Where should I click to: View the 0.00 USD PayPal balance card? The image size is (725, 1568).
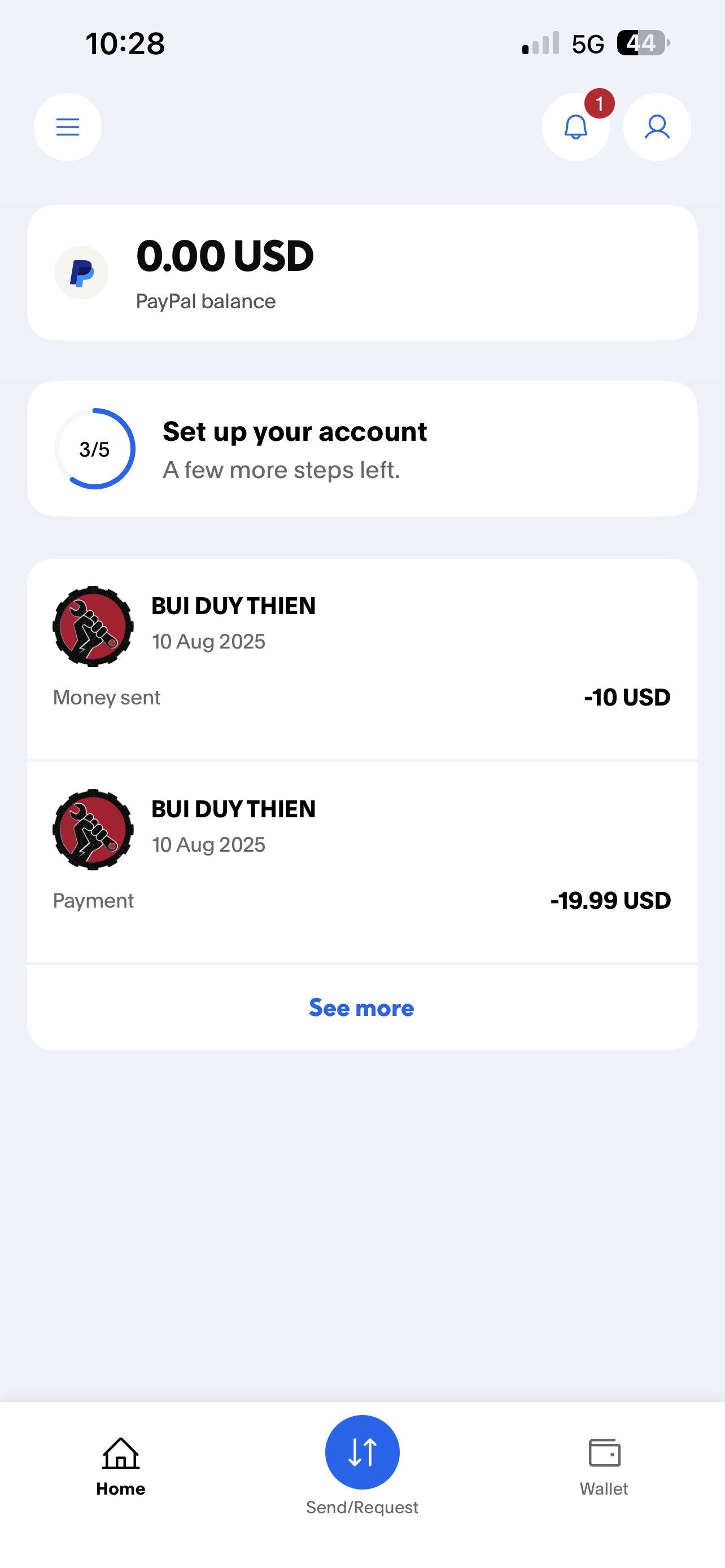[x=362, y=273]
